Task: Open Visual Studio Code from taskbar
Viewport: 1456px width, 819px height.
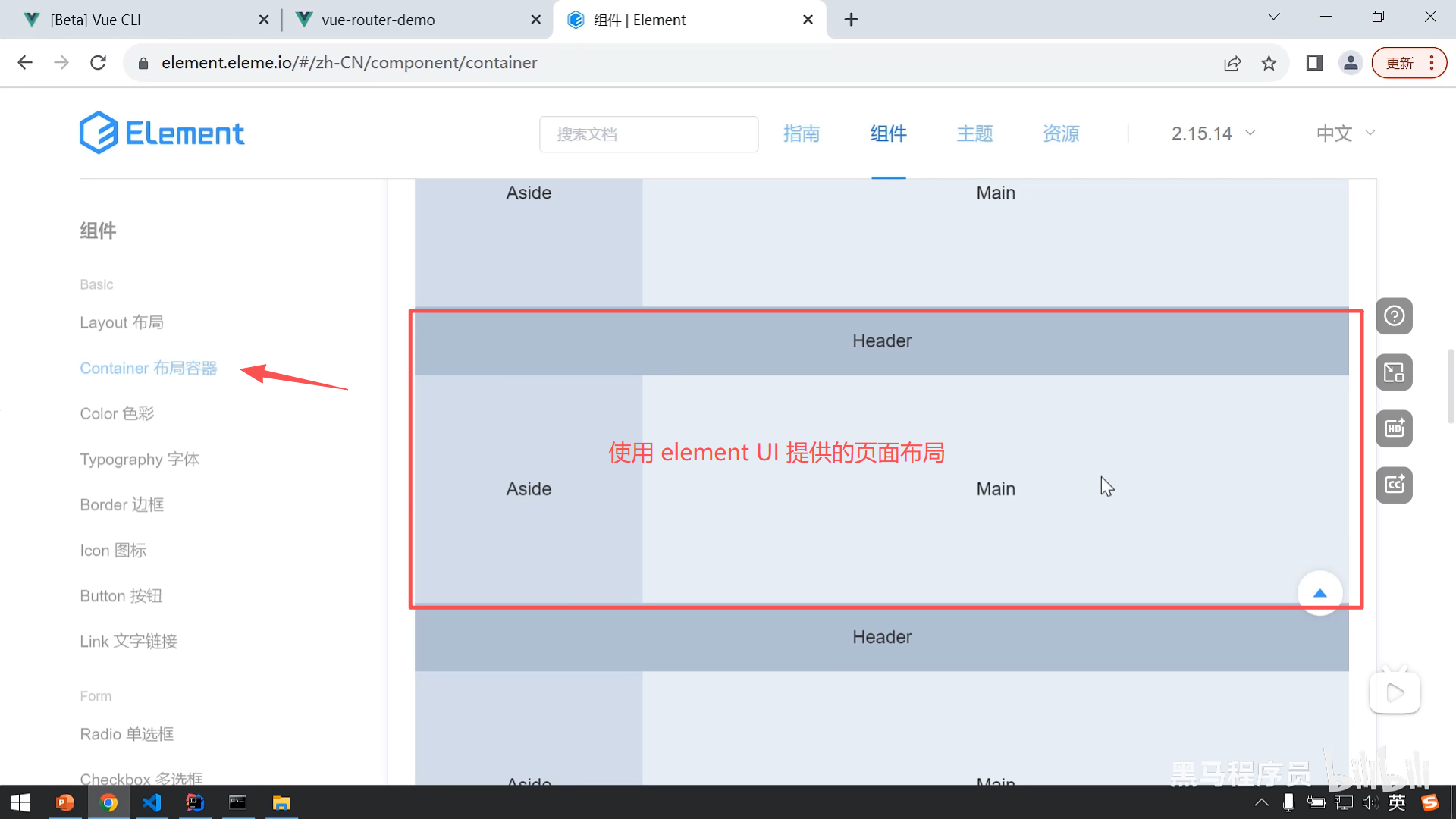Action: (x=152, y=802)
